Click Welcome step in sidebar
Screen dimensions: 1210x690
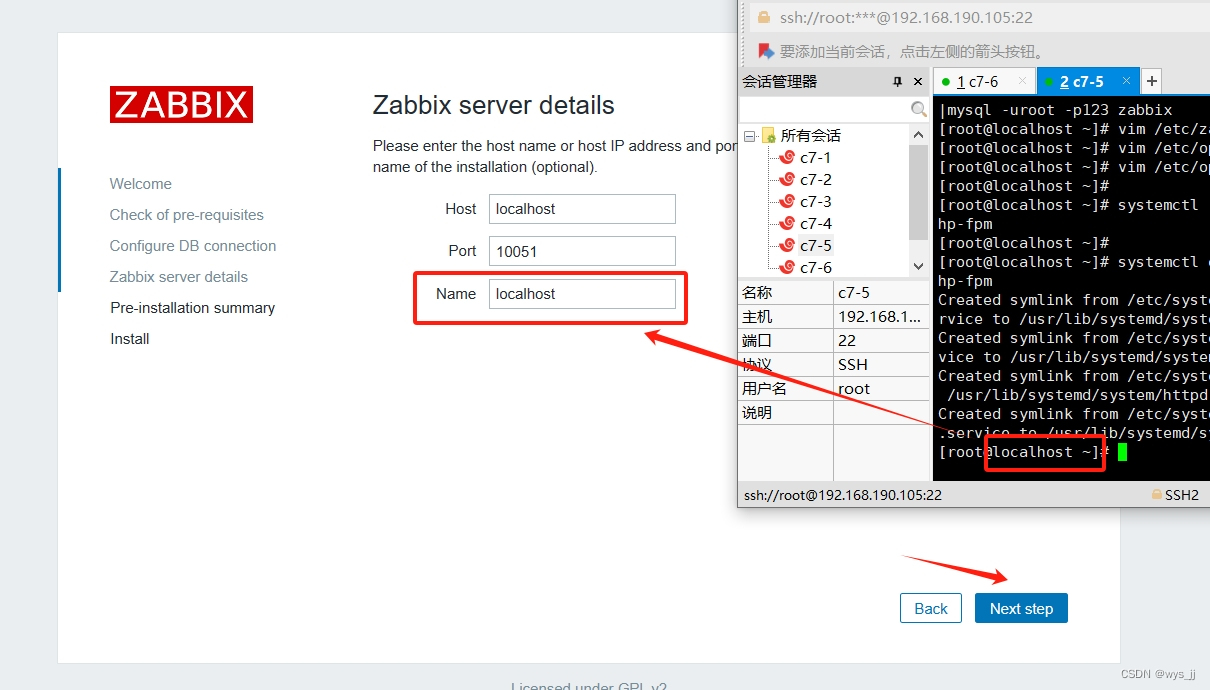point(141,184)
